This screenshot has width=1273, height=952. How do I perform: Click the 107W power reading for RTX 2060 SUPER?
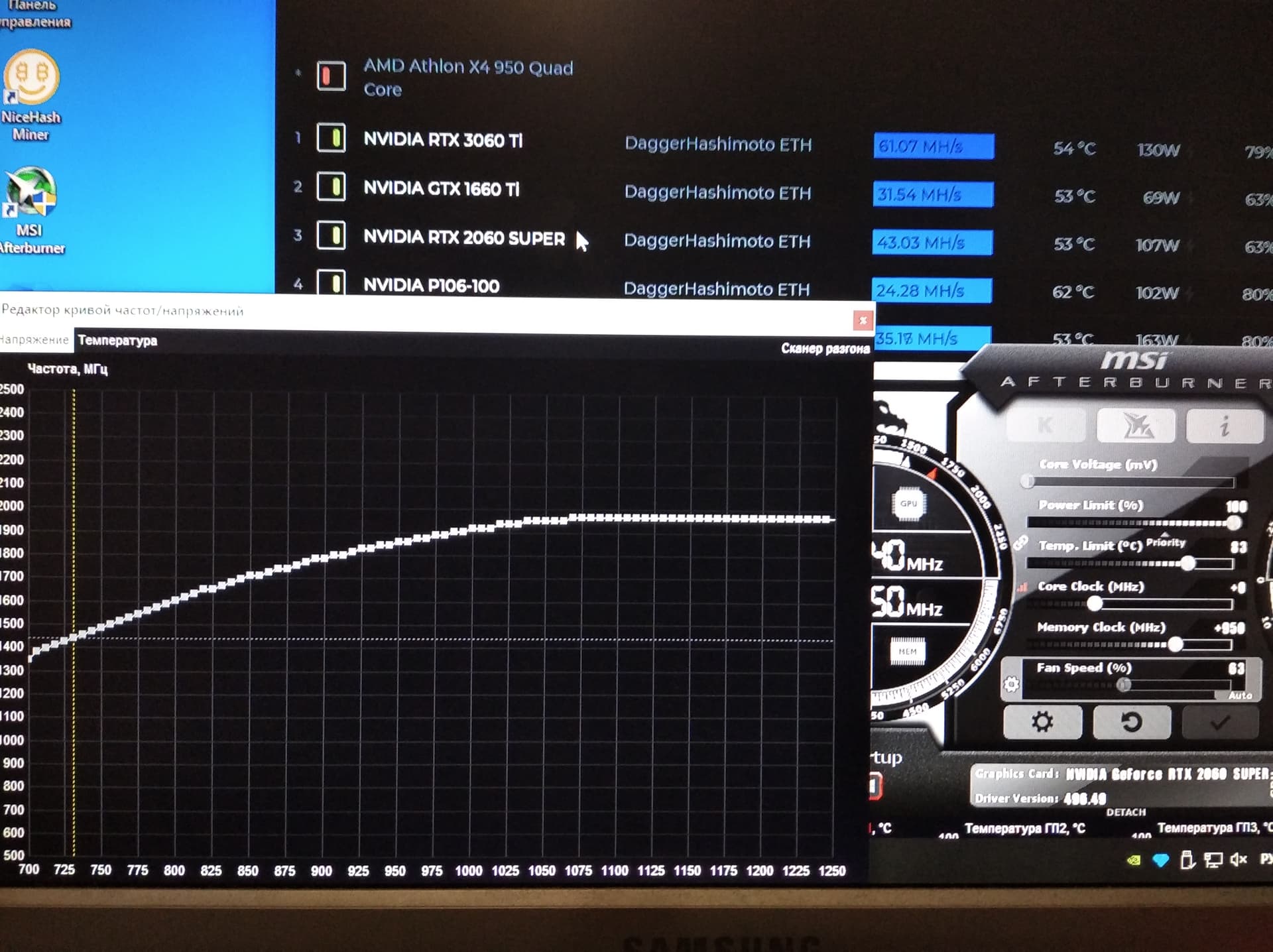tap(1157, 245)
